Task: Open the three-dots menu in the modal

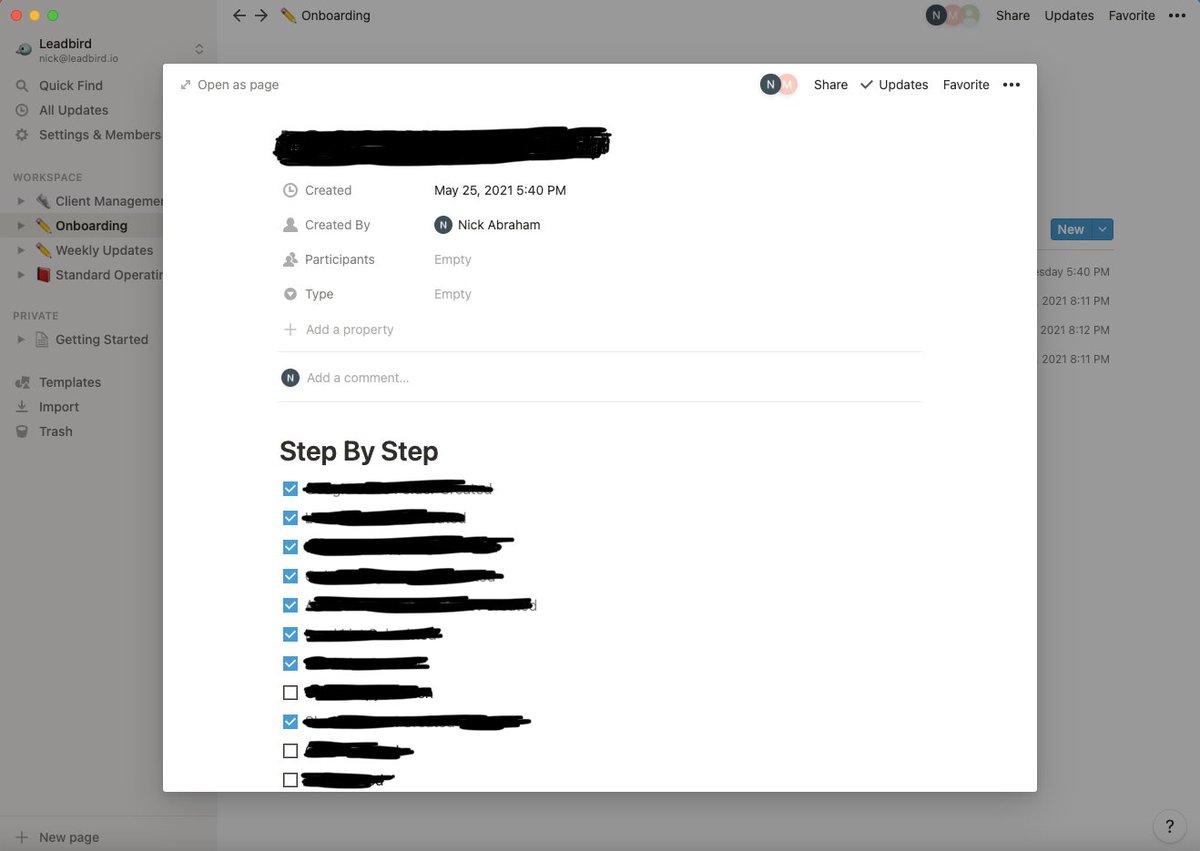Action: click(x=1011, y=85)
